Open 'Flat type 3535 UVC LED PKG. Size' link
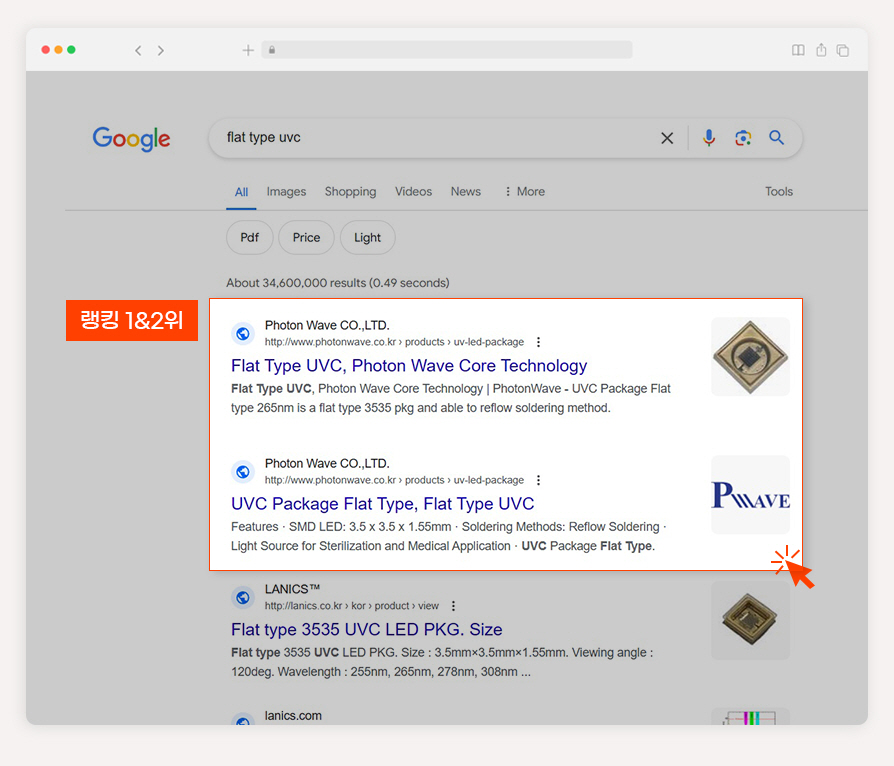 (x=367, y=629)
